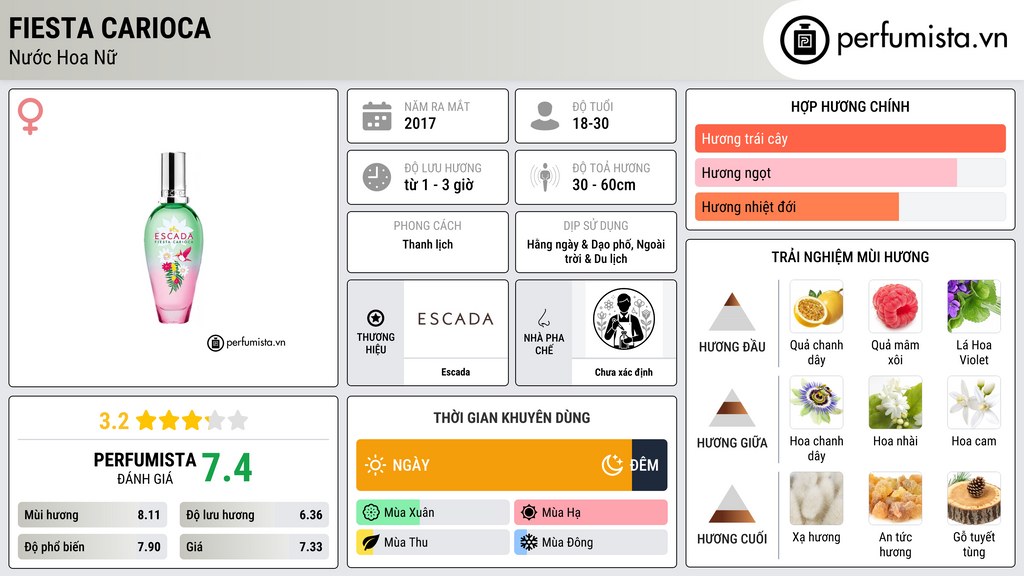Click the person silhouette age icon

[545, 116]
